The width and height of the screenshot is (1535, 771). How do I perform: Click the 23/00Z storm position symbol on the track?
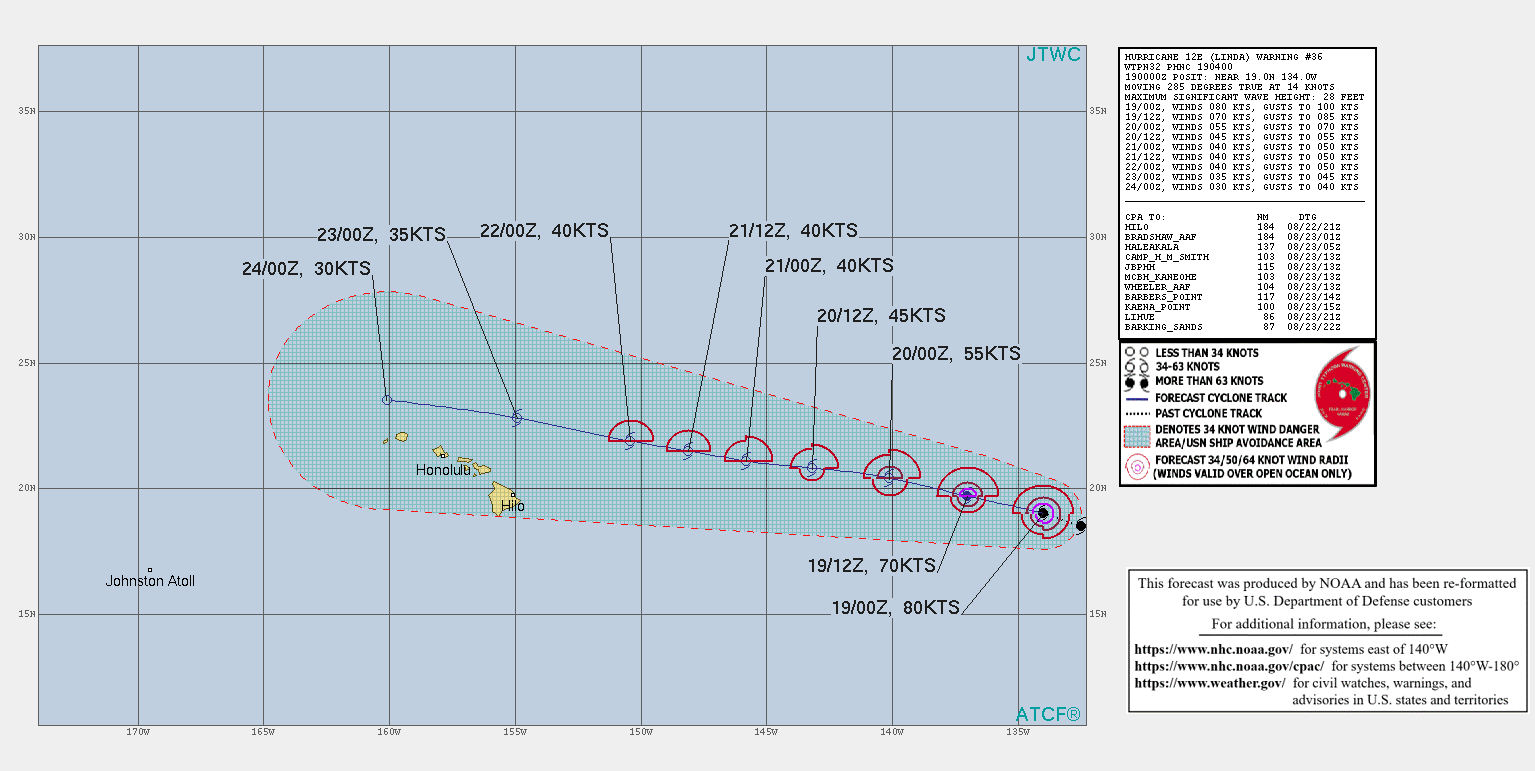(x=517, y=418)
